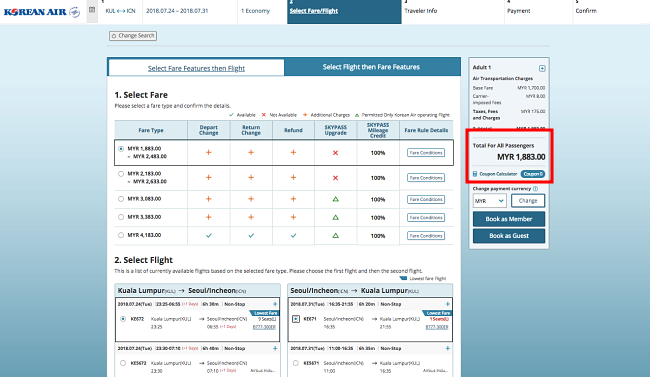Select the MYR 1,883.00 fare radio button

121,148
